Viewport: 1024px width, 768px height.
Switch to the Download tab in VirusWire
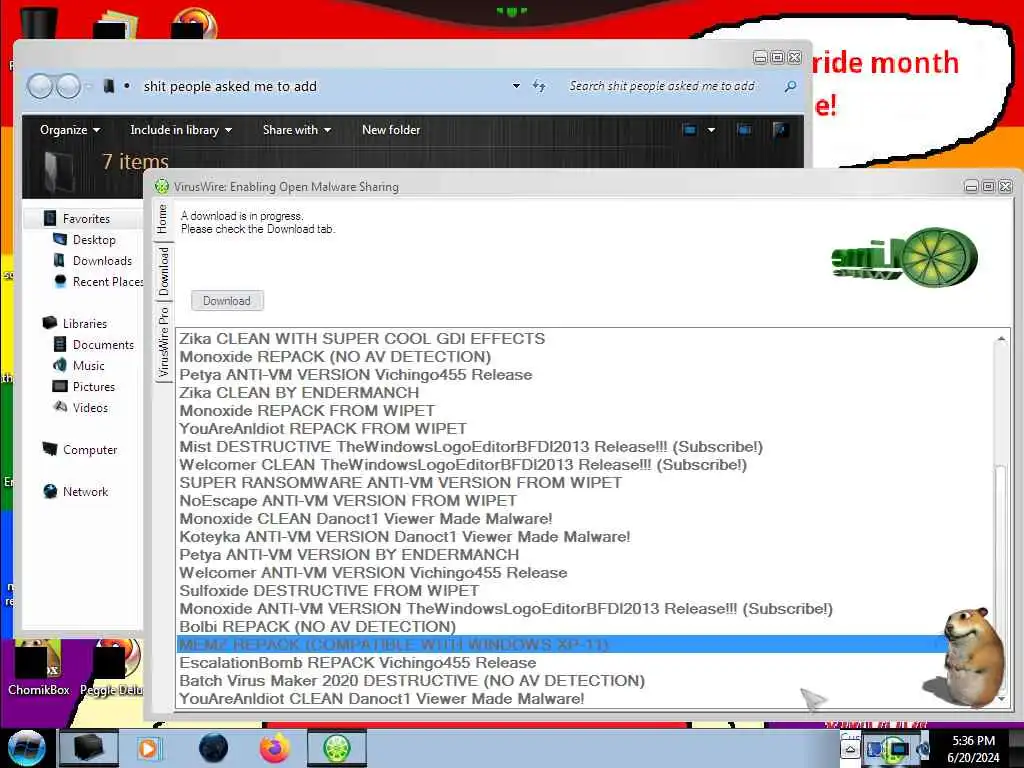[163, 270]
